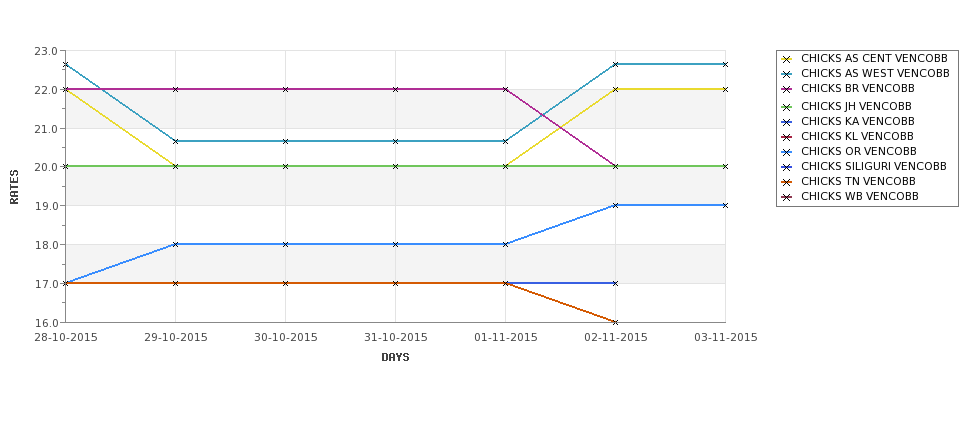Click the 31-10-2015 date axis label
This screenshot has height=429, width=975.
click(395, 337)
